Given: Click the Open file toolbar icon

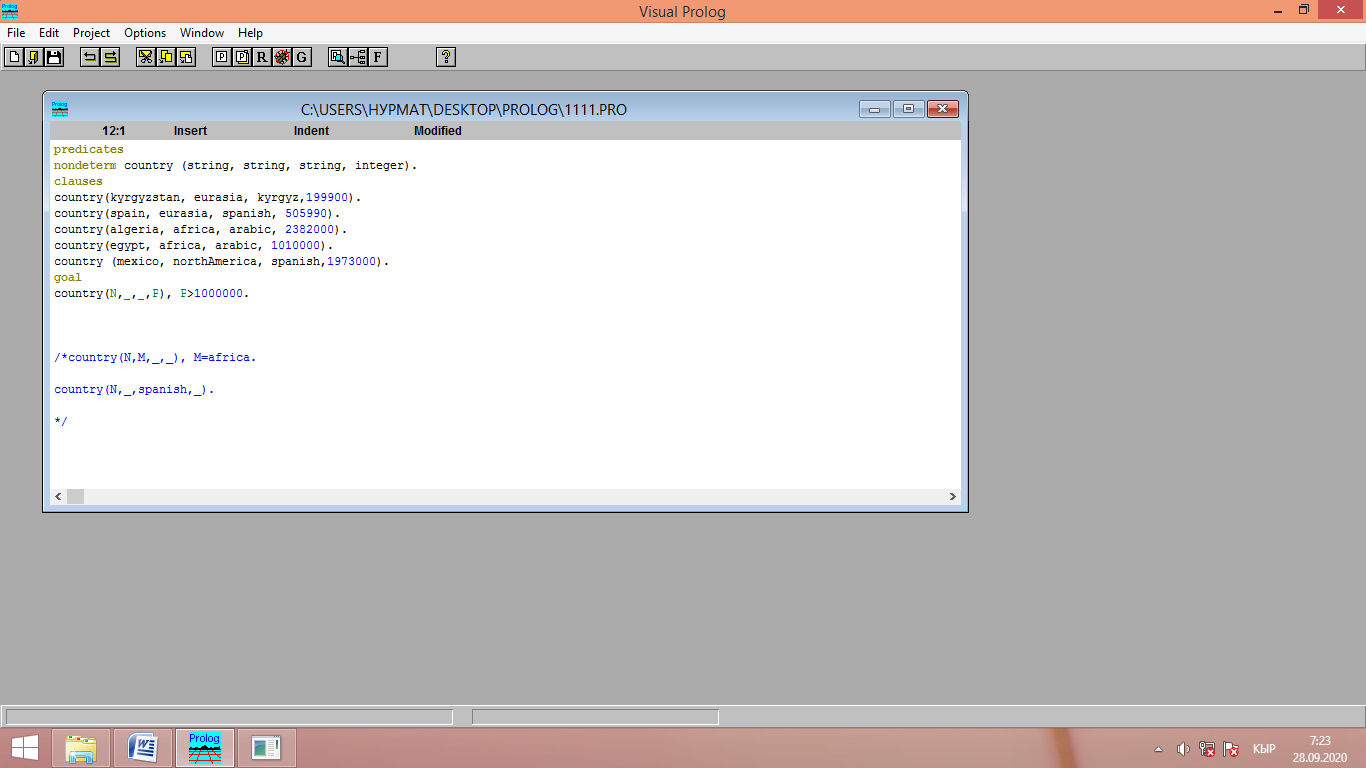Looking at the screenshot, I should click(34, 57).
